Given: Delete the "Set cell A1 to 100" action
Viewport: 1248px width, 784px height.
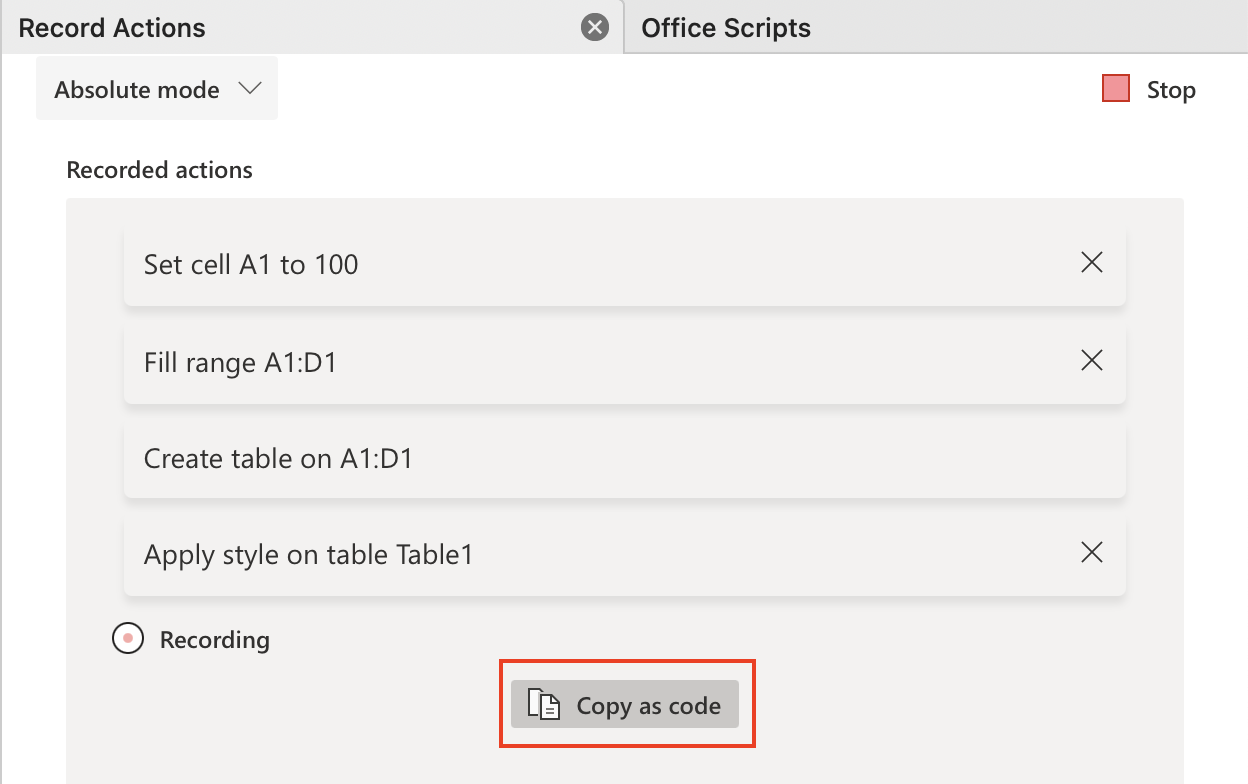Looking at the screenshot, I should click(x=1091, y=262).
